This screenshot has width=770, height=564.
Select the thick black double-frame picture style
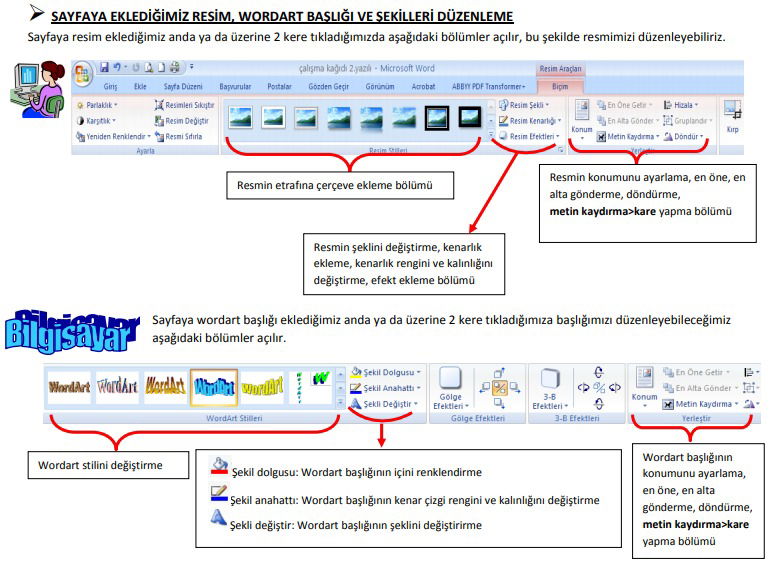(437, 118)
